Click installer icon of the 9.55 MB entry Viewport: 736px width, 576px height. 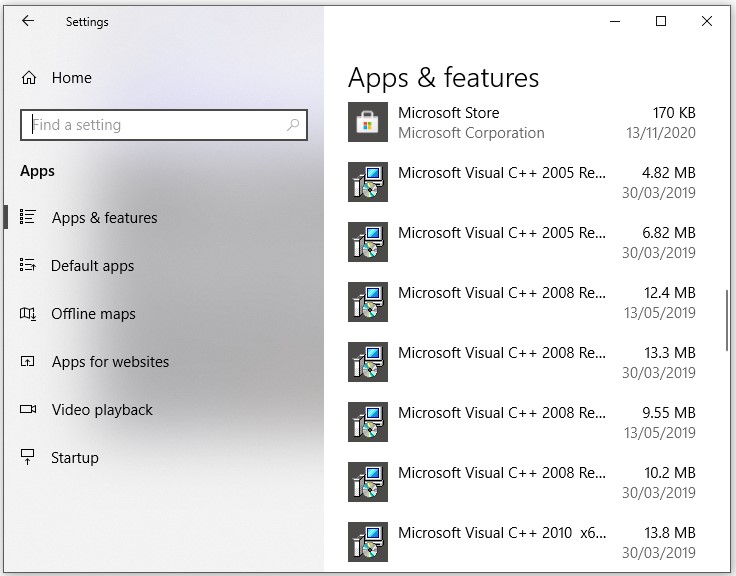pos(368,422)
